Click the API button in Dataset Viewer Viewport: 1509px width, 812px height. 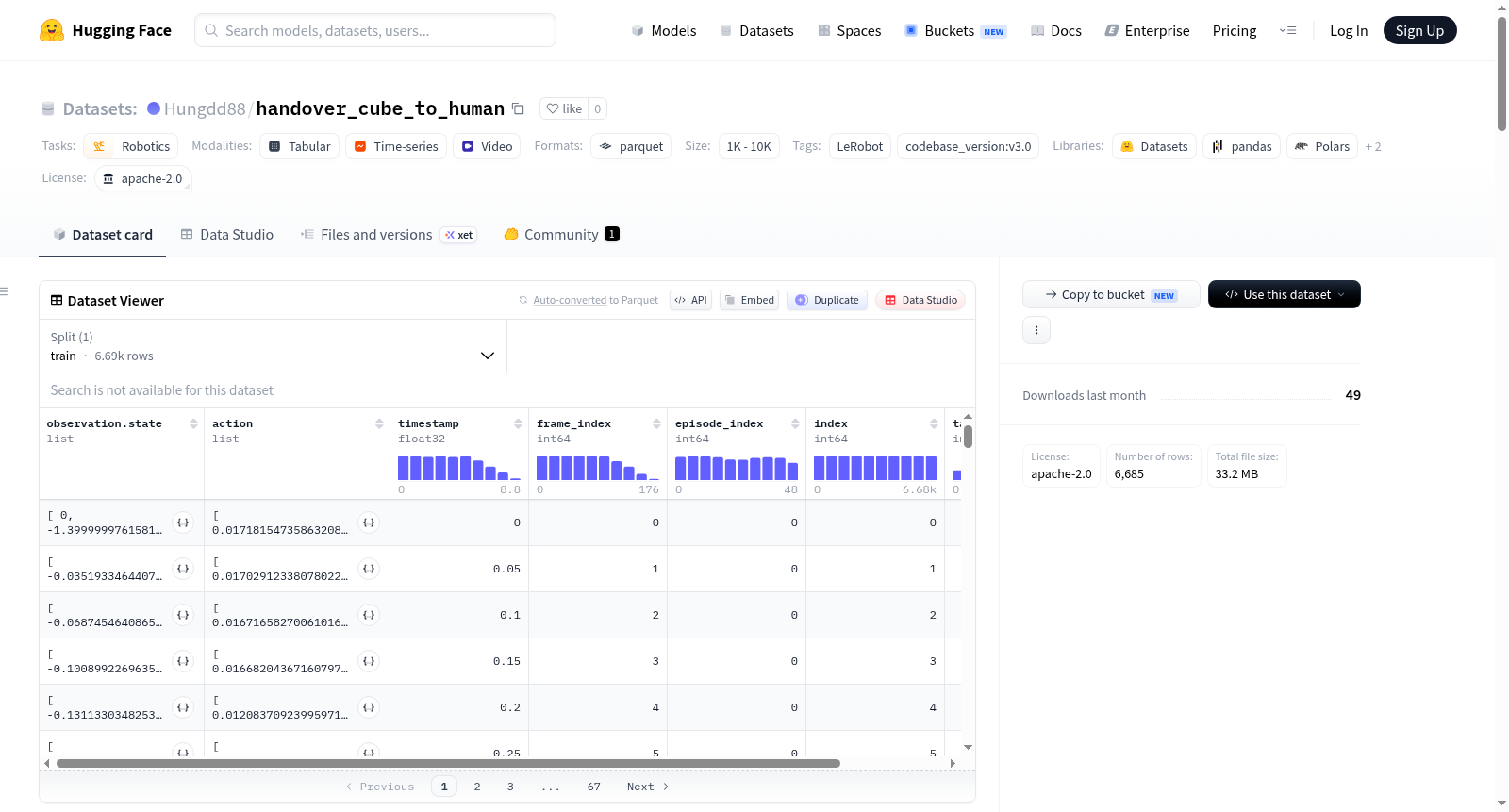690,300
